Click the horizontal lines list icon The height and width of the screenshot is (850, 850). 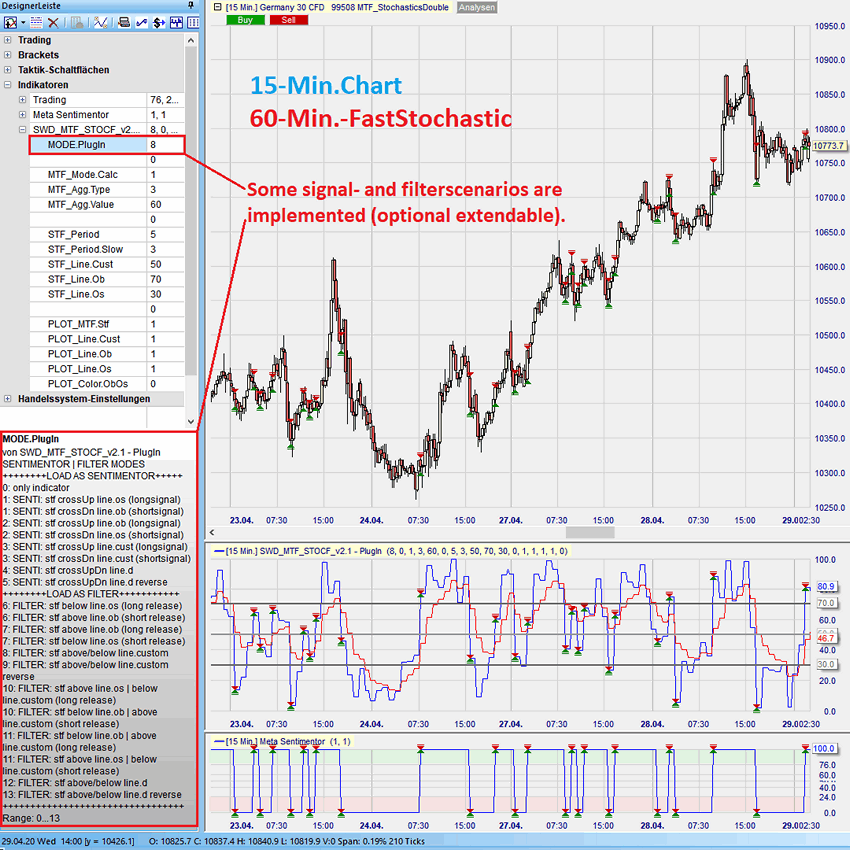(36, 22)
